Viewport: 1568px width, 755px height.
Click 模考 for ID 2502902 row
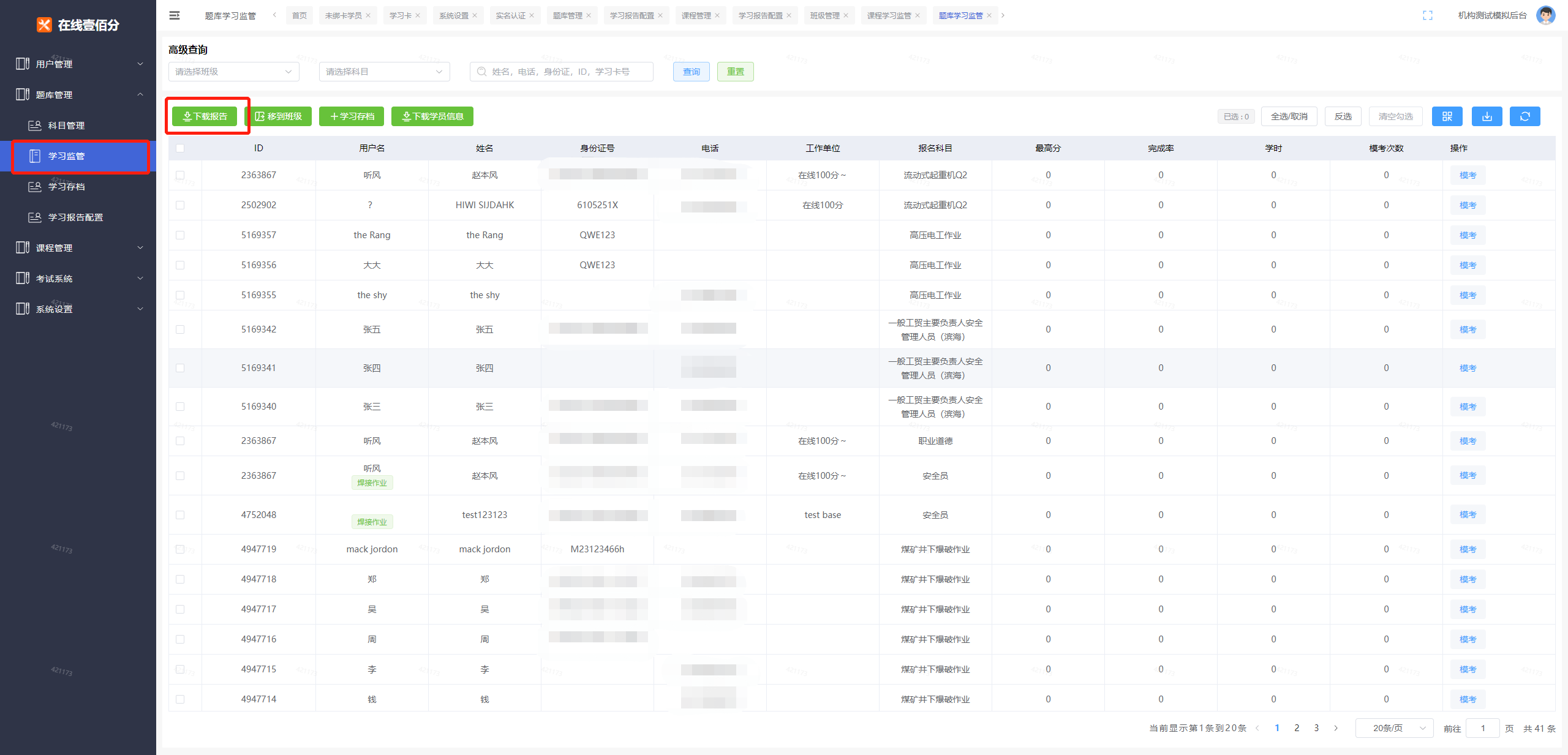point(1468,205)
